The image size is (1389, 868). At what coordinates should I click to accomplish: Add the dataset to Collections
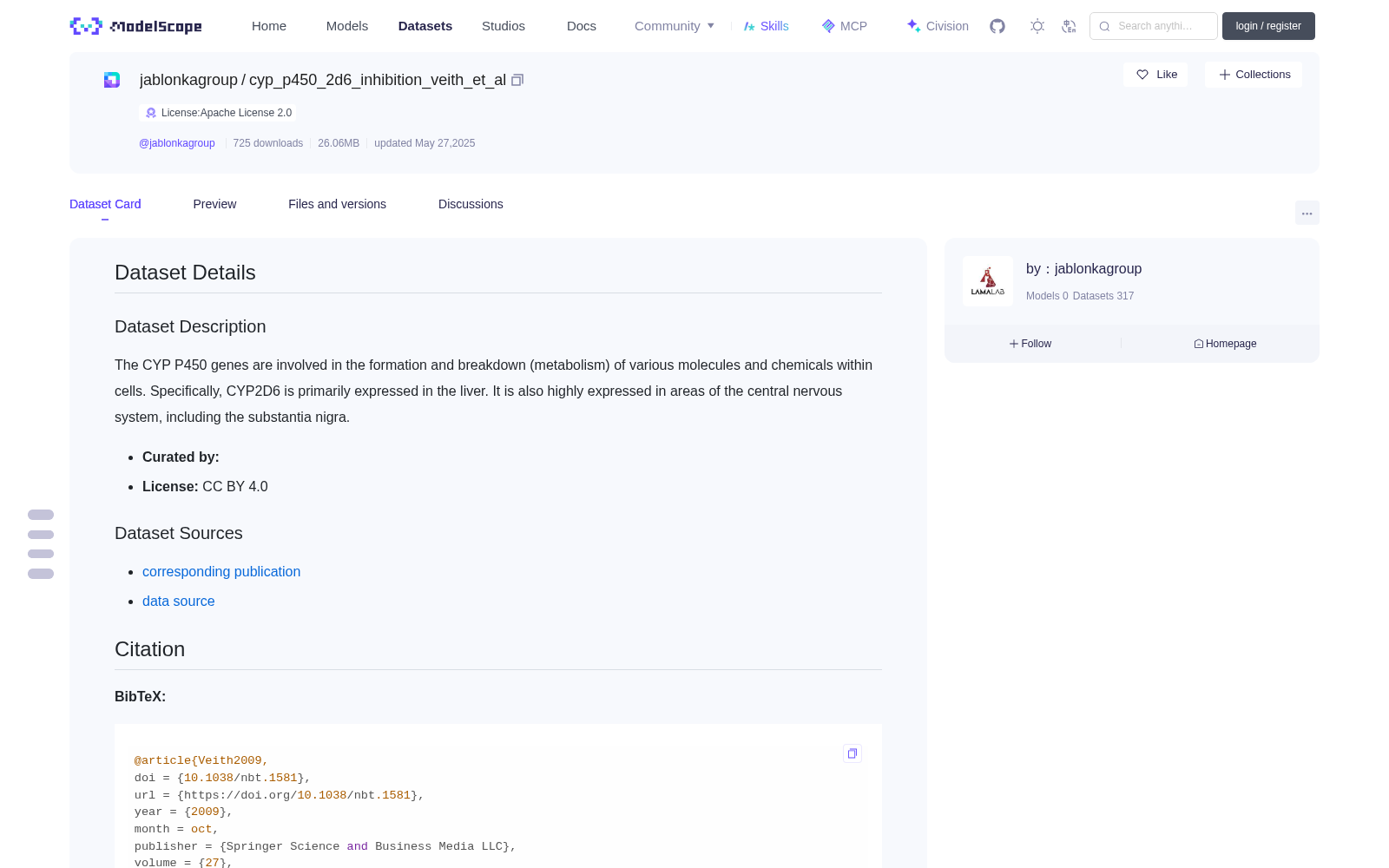pyautogui.click(x=1254, y=75)
